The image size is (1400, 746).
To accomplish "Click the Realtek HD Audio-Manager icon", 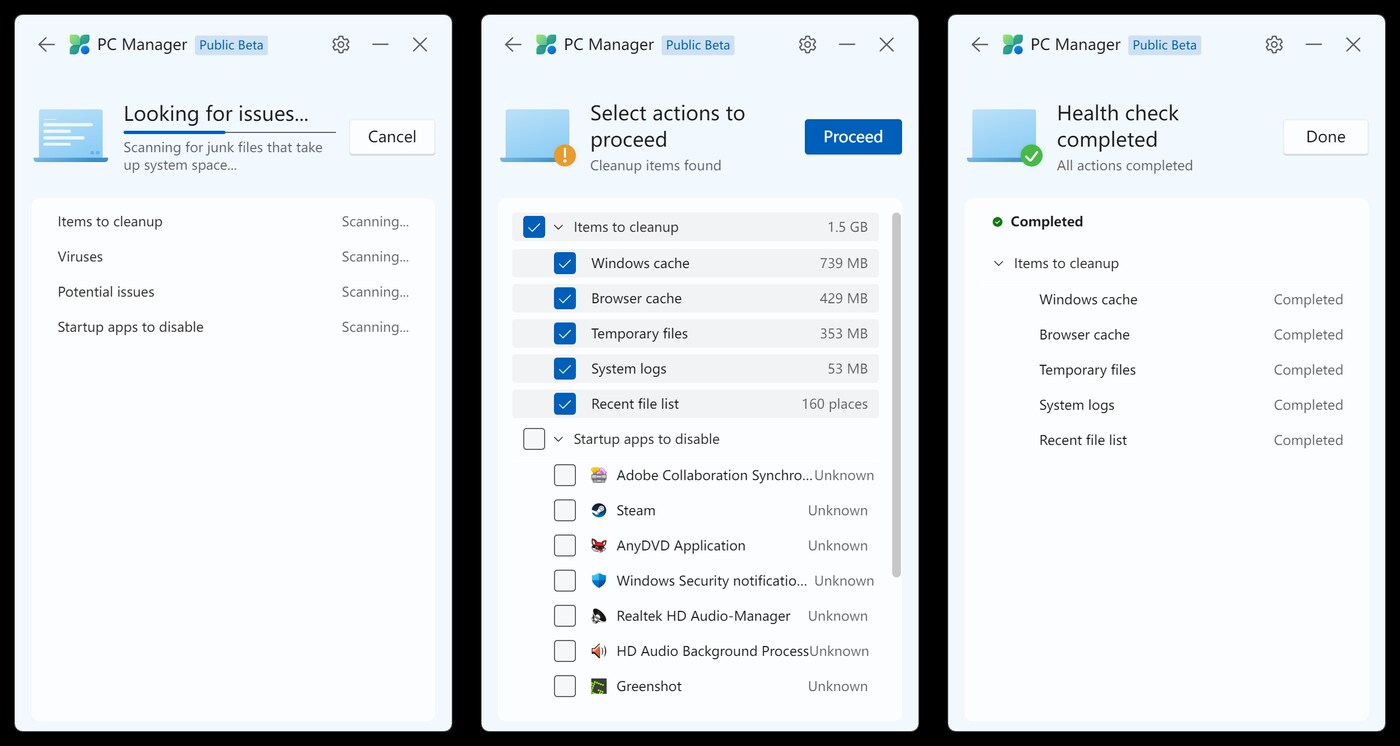I will pos(598,615).
